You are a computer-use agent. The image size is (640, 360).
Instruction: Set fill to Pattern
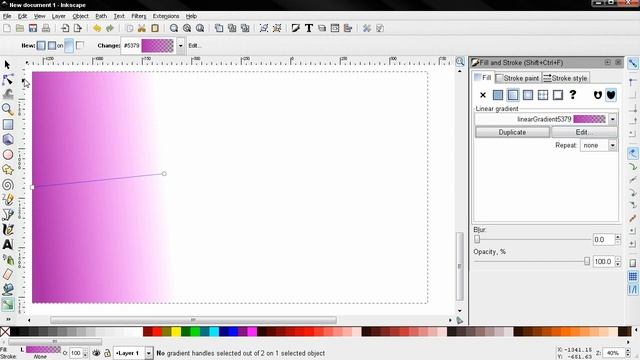click(543, 95)
